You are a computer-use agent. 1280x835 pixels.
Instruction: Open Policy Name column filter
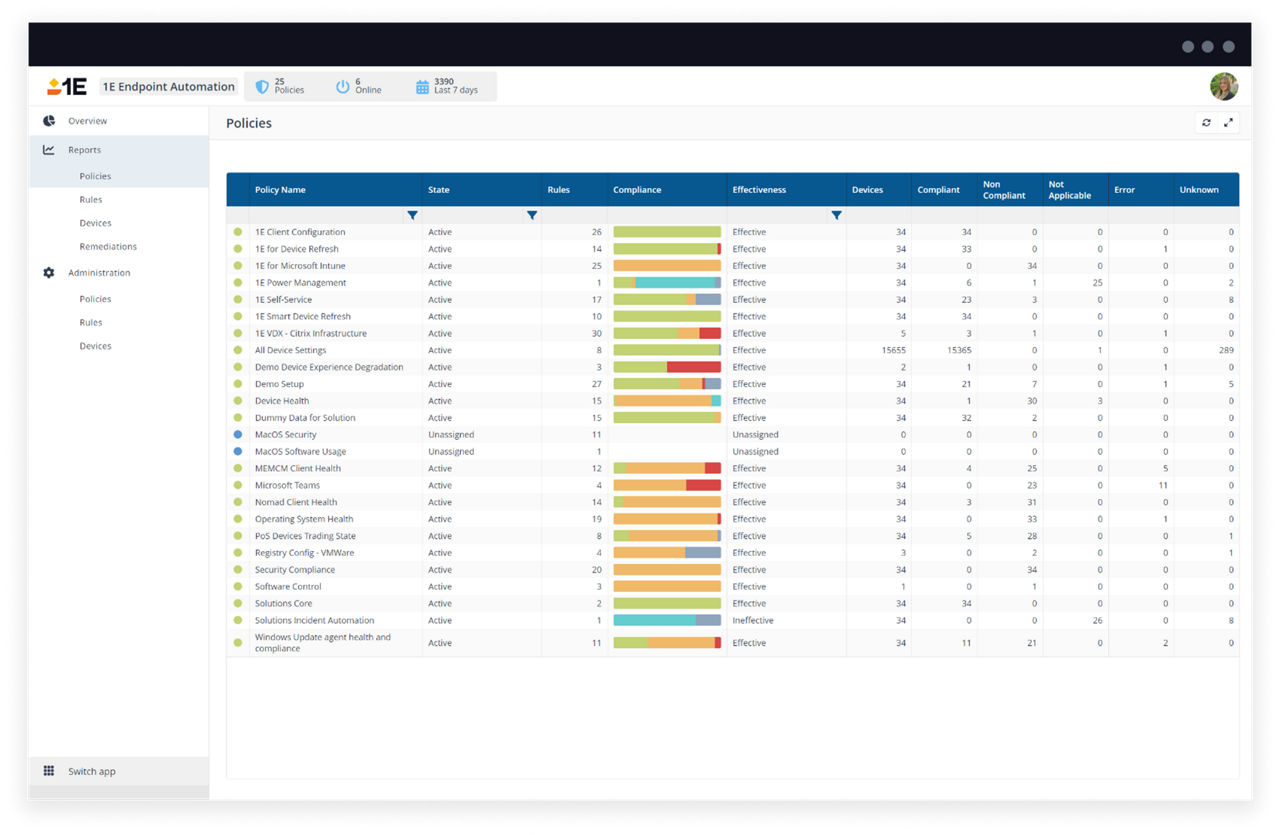pos(412,215)
